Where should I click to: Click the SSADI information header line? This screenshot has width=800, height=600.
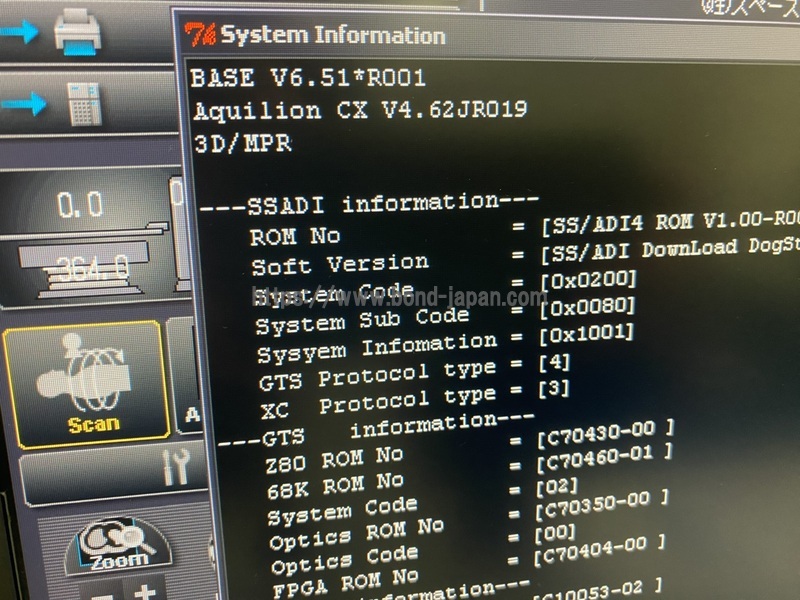click(370, 204)
